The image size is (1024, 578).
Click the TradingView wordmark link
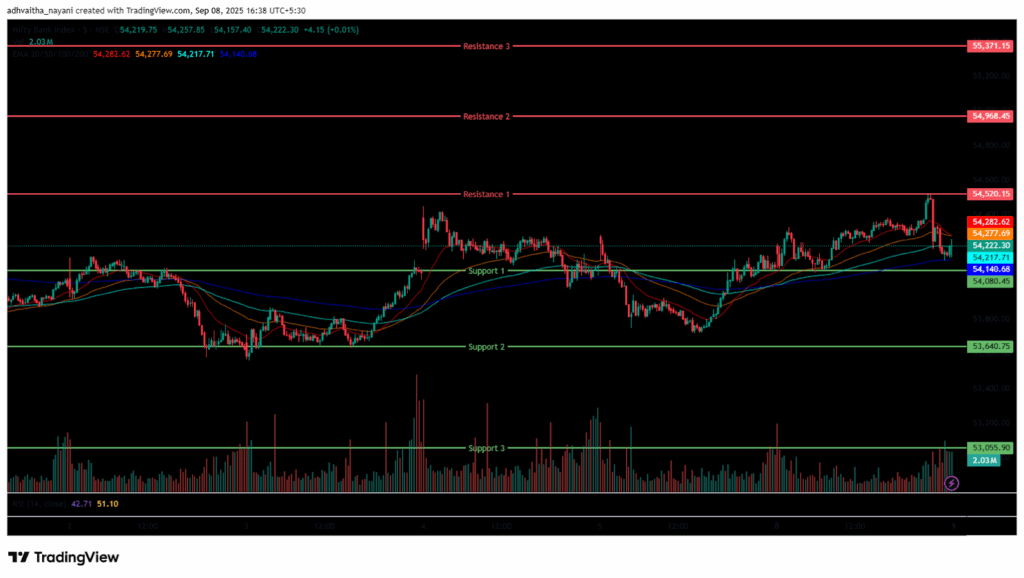click(x=76, y=557)
